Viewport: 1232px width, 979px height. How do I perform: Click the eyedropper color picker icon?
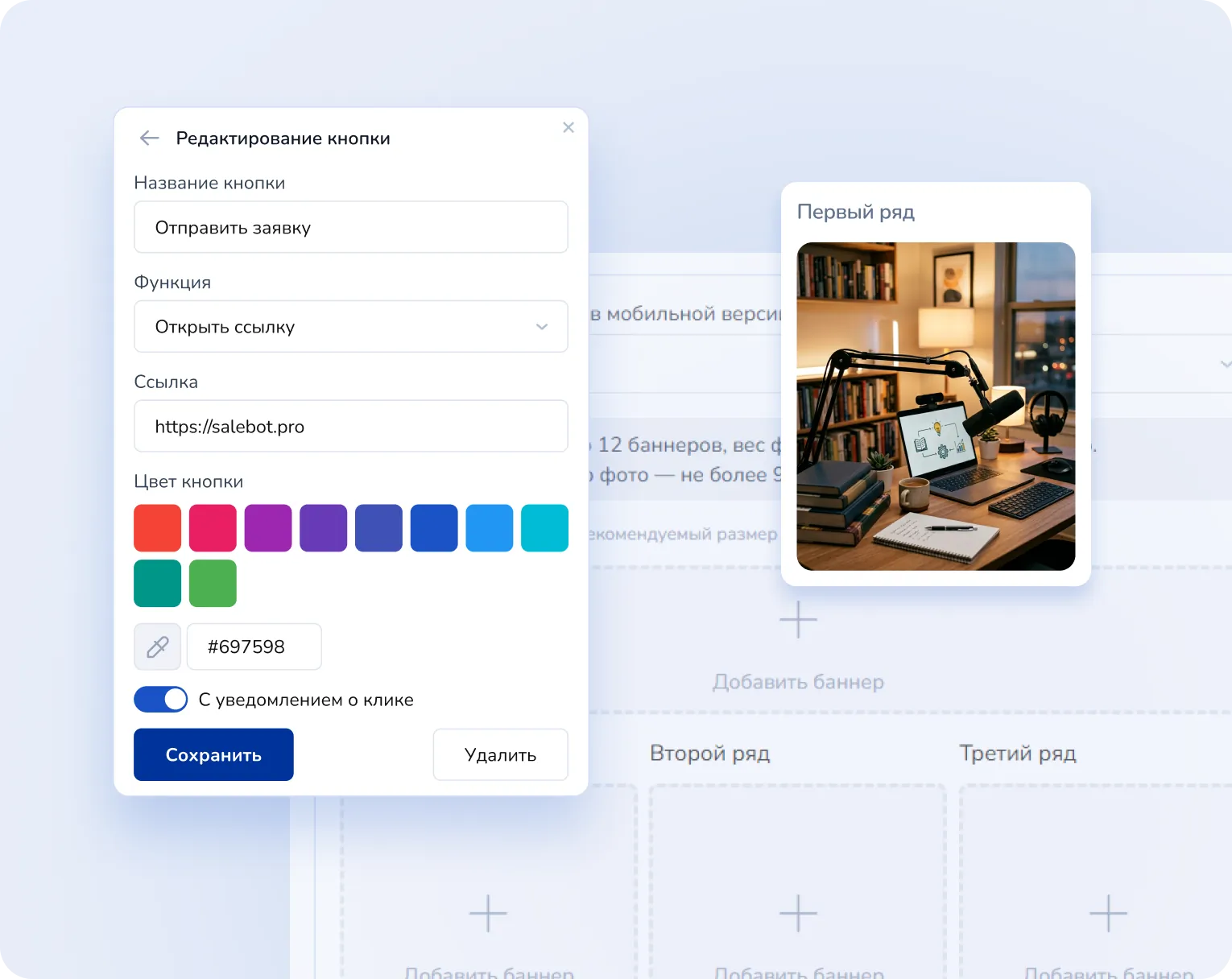pyautogui.click(x=157, y=646)
